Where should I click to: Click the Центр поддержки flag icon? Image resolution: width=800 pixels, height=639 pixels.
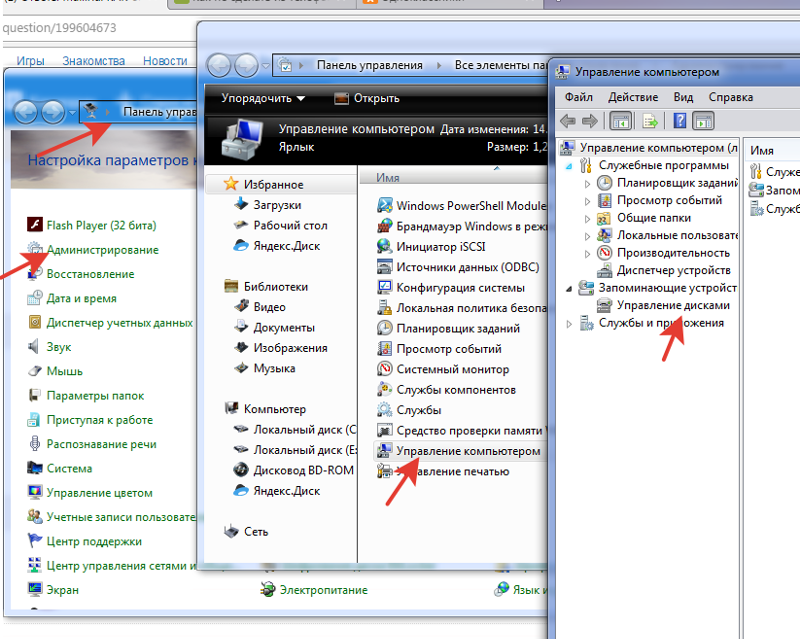[35, 540]
